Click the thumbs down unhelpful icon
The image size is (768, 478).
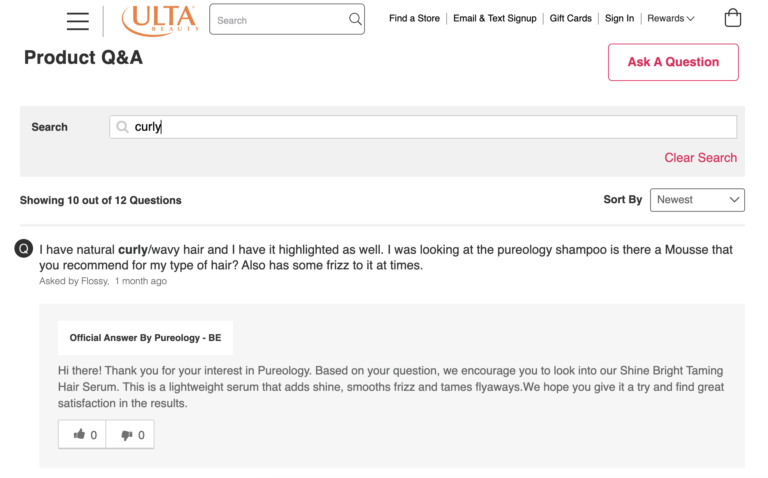click(x=128, y=434)
